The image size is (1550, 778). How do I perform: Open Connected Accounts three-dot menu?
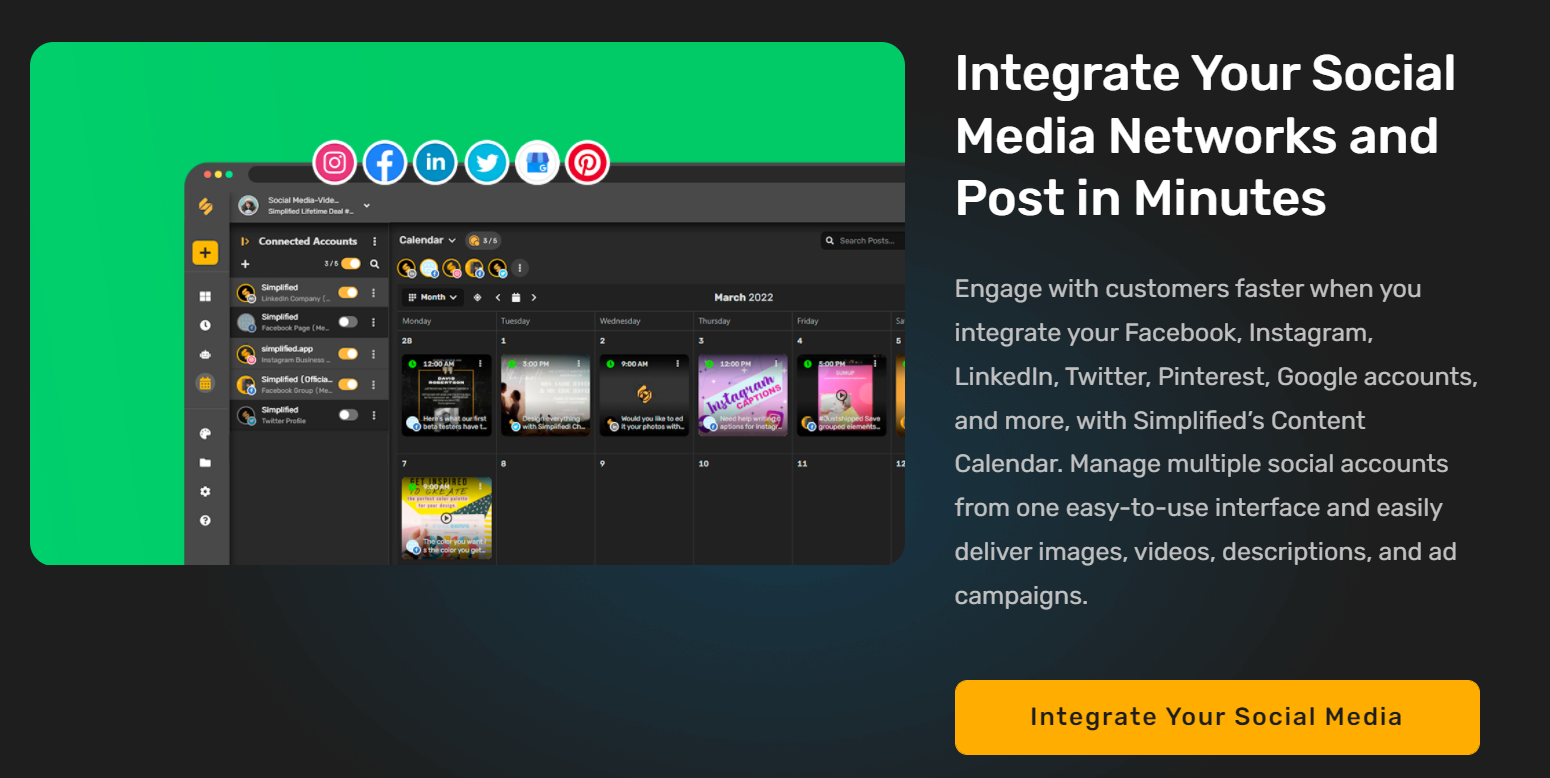(x=375, y=241)
